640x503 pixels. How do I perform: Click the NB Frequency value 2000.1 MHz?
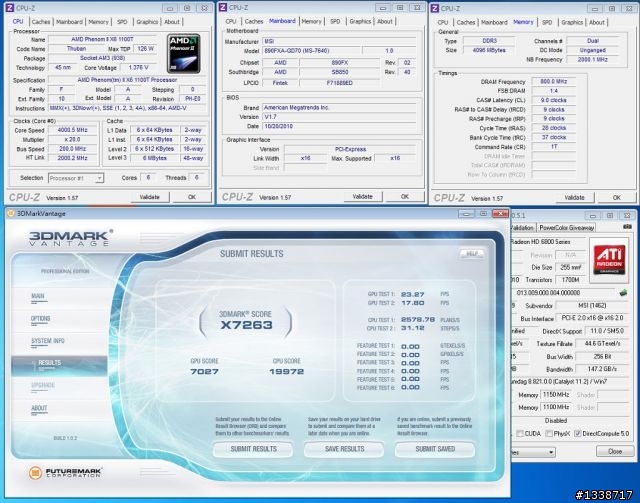pyautogui.click(x=592, y=60)
